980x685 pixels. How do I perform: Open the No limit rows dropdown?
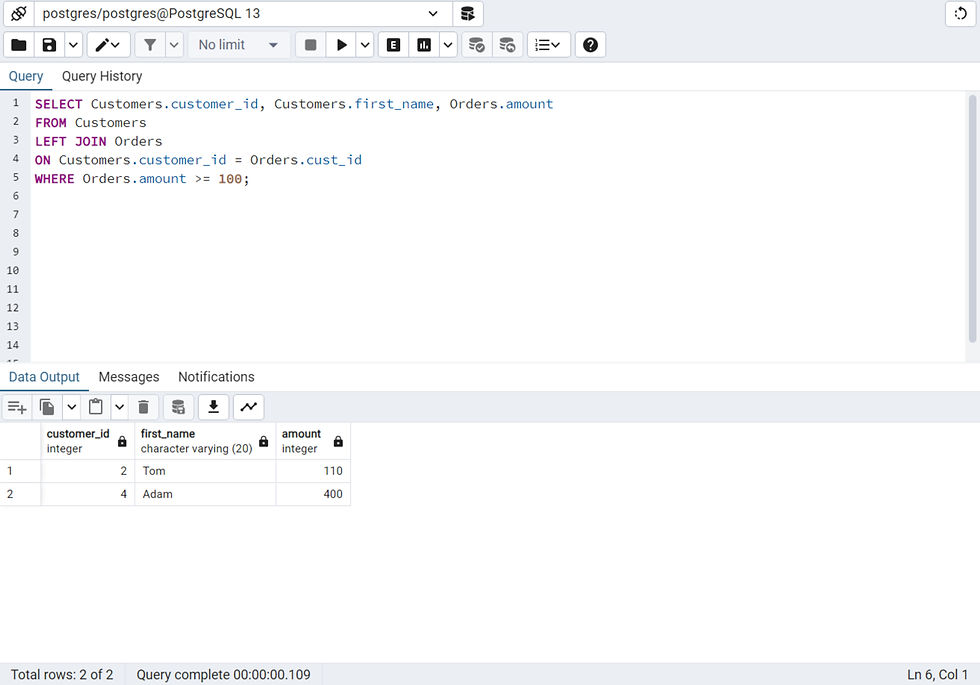pyautogui.click(x=238, y=44)
